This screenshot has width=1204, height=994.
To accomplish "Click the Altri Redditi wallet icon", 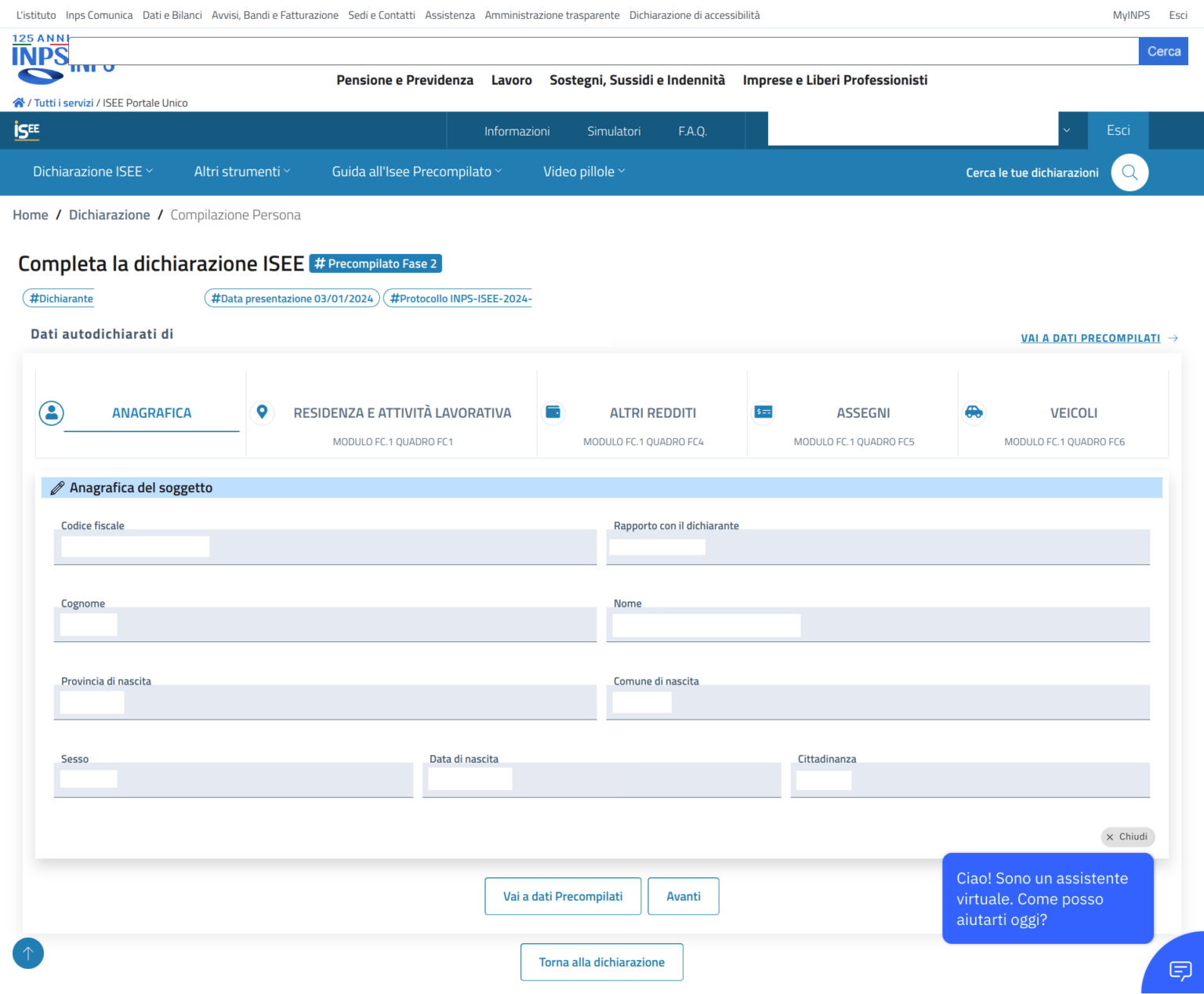I will pyautogui.click(x=553, y=412).
